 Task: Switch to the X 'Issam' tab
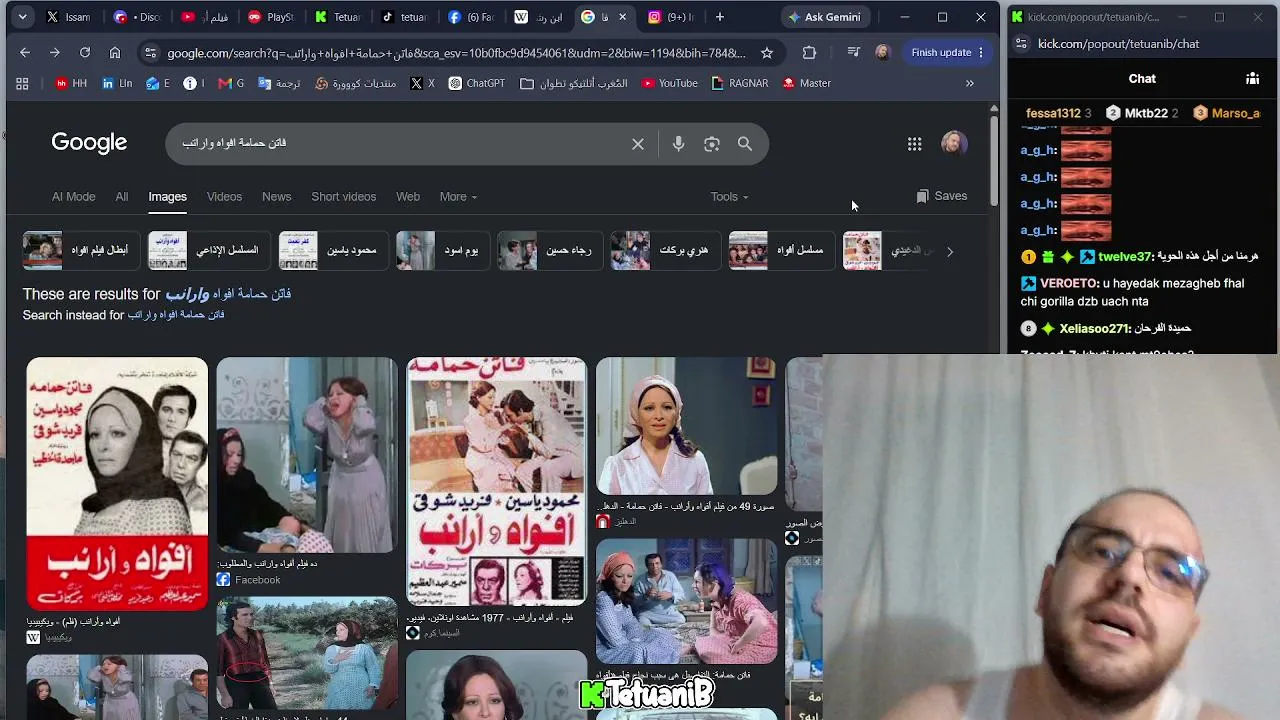[x=69, y=17]
